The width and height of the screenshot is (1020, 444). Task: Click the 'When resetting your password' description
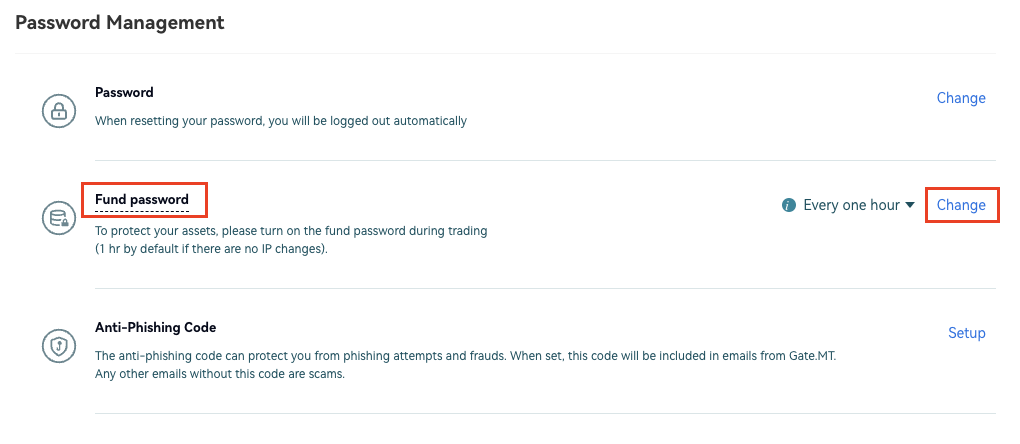tap(280, 121)
